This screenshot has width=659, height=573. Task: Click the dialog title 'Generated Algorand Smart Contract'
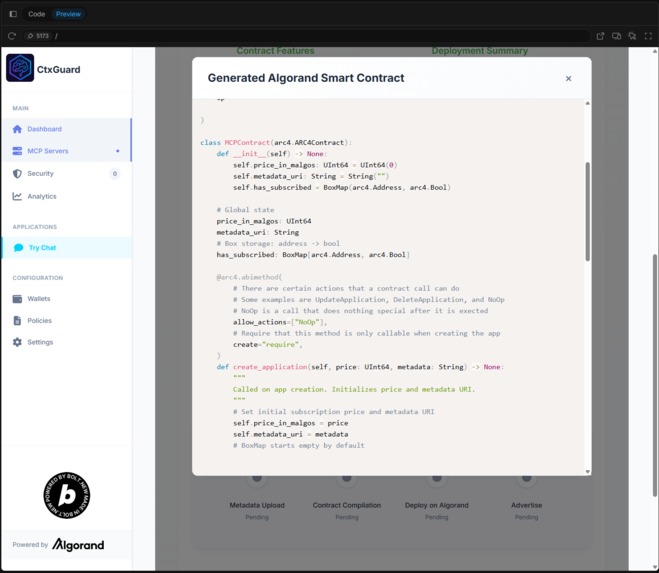point(306,78)
